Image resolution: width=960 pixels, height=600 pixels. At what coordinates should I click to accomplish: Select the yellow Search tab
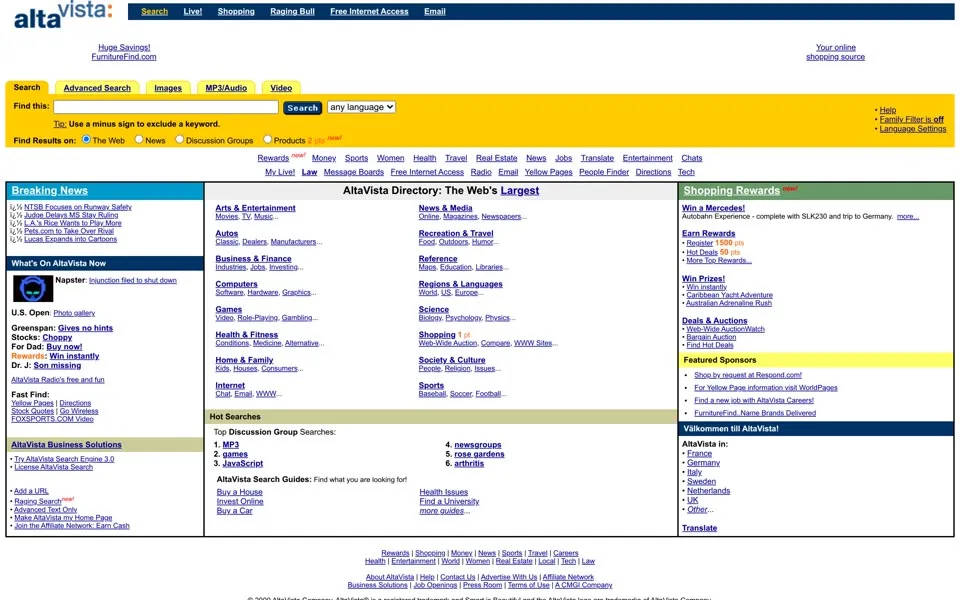click(x=27, y=88)
